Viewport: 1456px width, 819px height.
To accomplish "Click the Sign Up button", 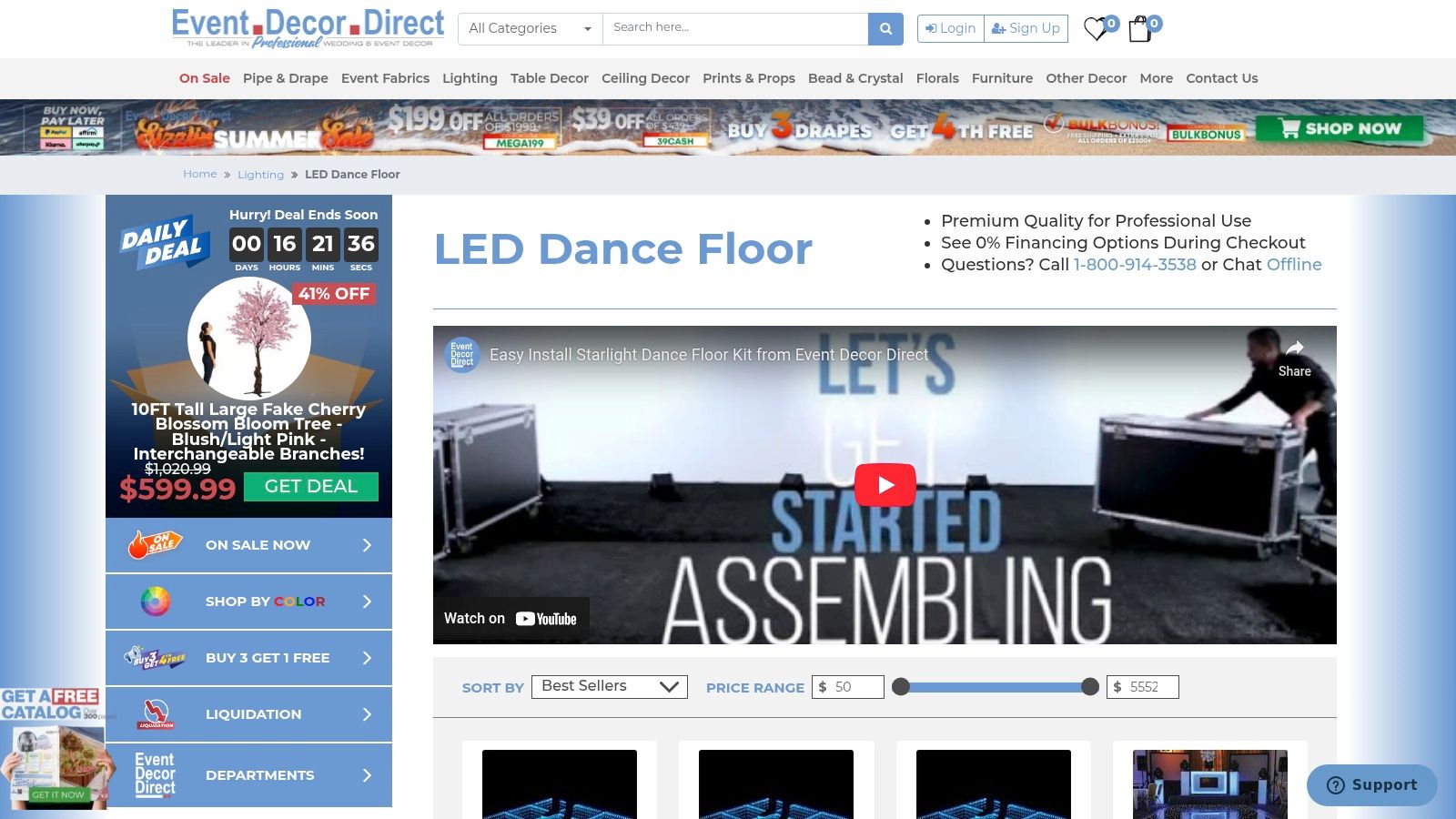I will coord(1026,28).
